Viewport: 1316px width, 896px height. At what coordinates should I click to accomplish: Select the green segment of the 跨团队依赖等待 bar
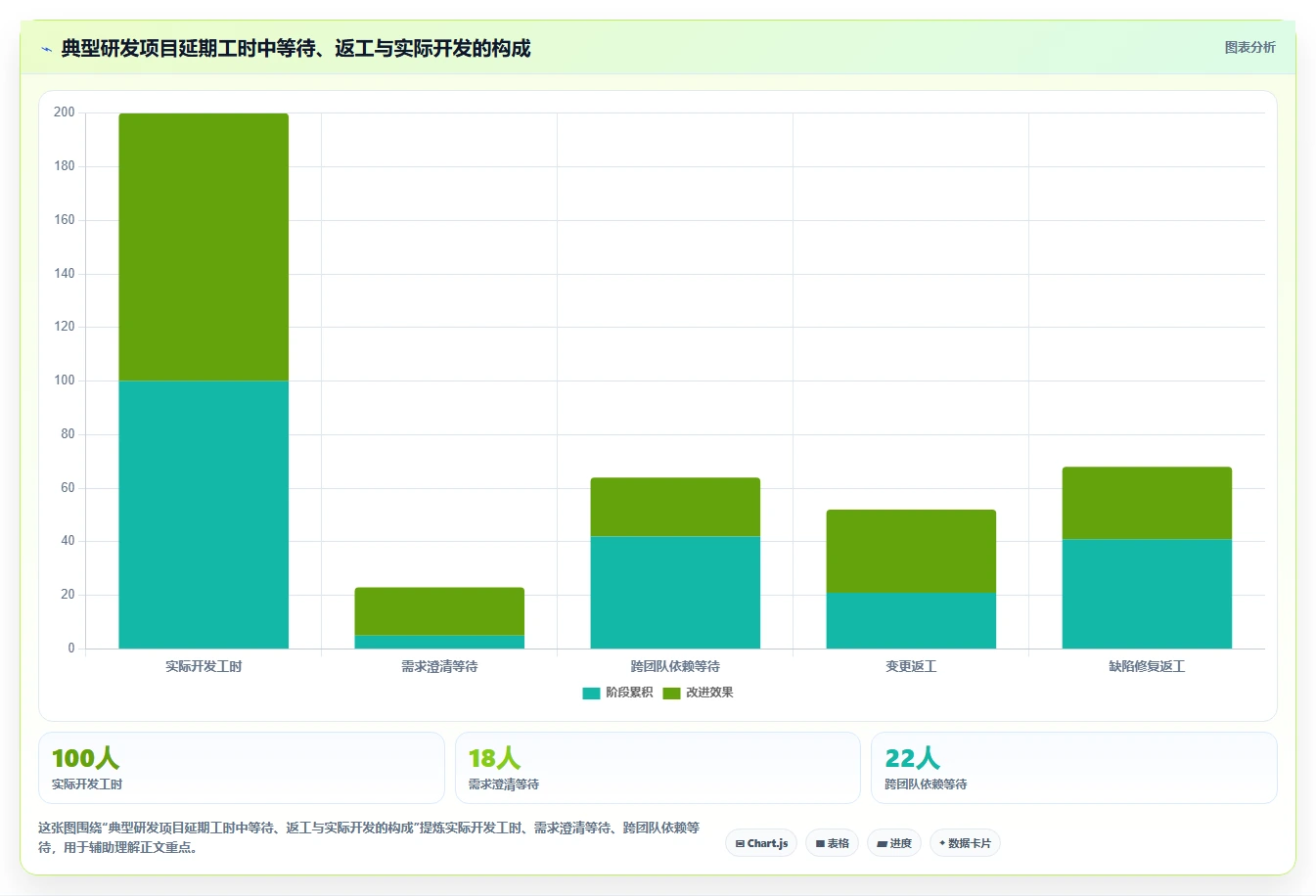coord(675,507)
